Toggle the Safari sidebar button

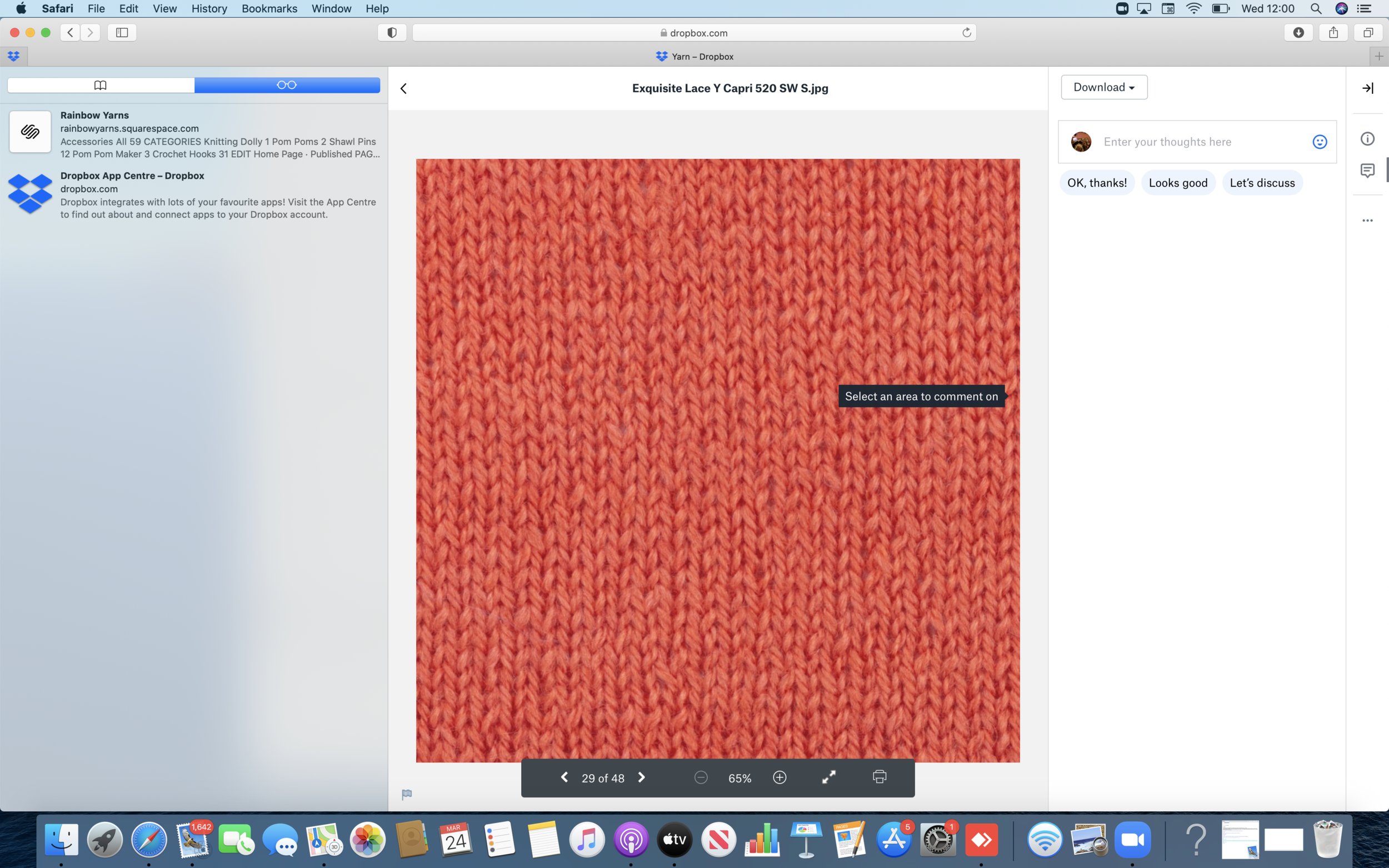(122, 33)
